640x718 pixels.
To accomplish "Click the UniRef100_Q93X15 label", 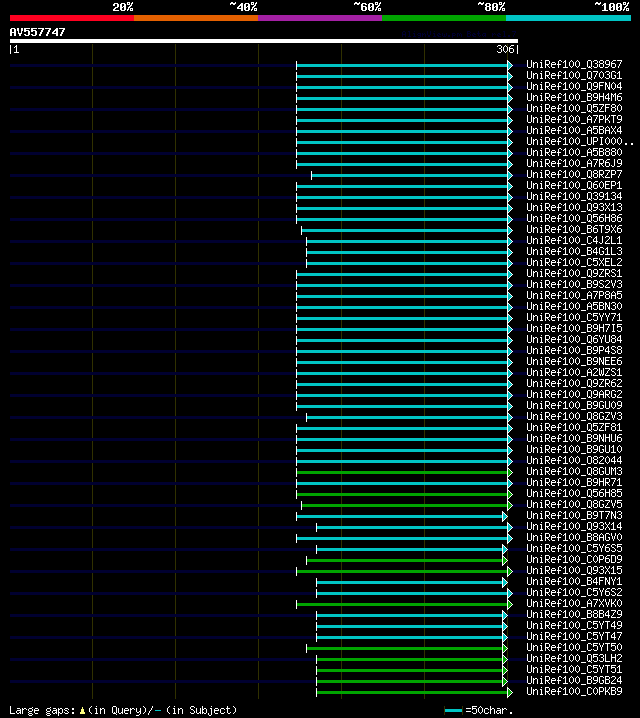I will coord(574,570).
